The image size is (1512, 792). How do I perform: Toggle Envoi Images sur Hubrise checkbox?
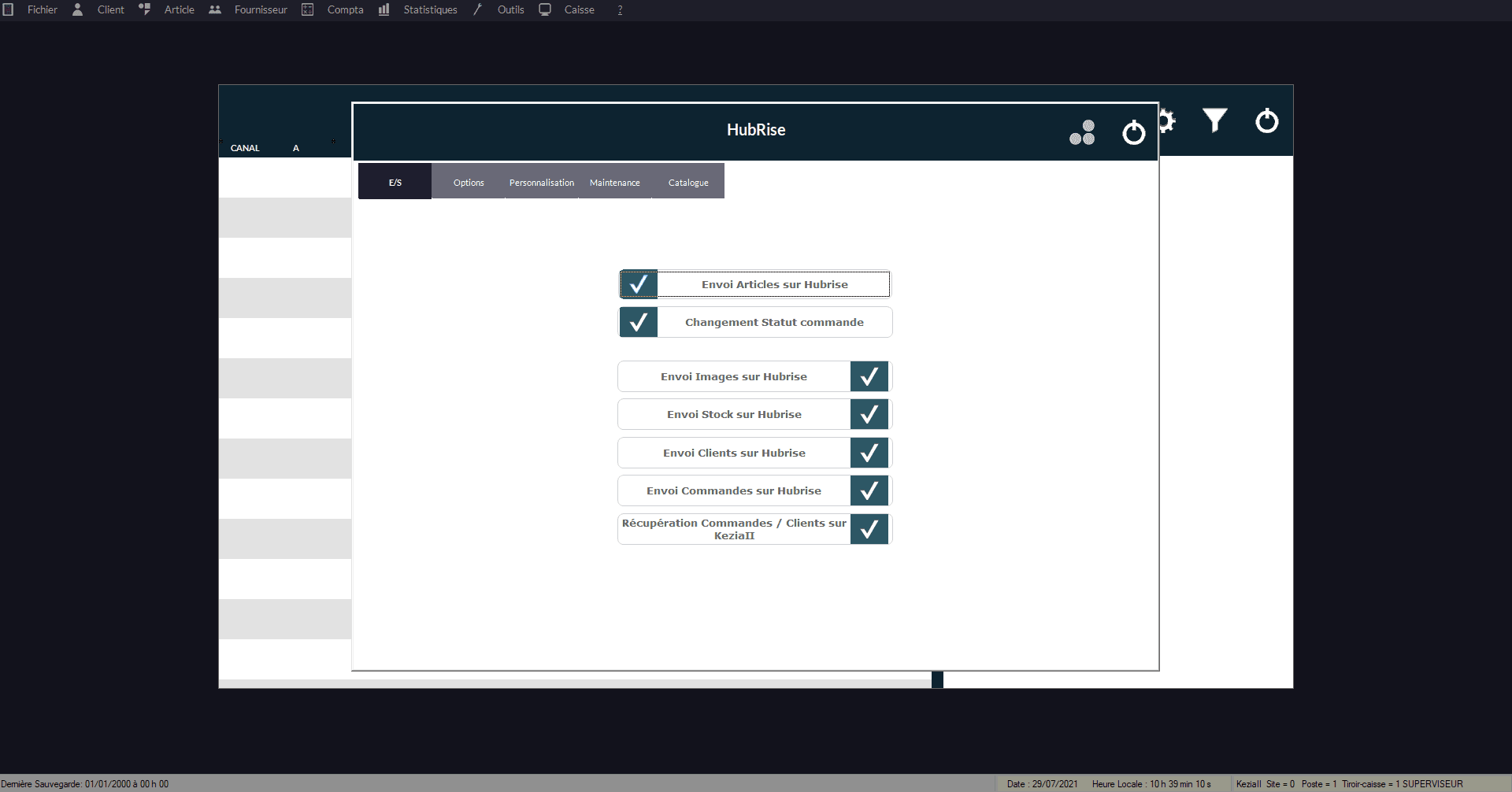click(869, 376)
